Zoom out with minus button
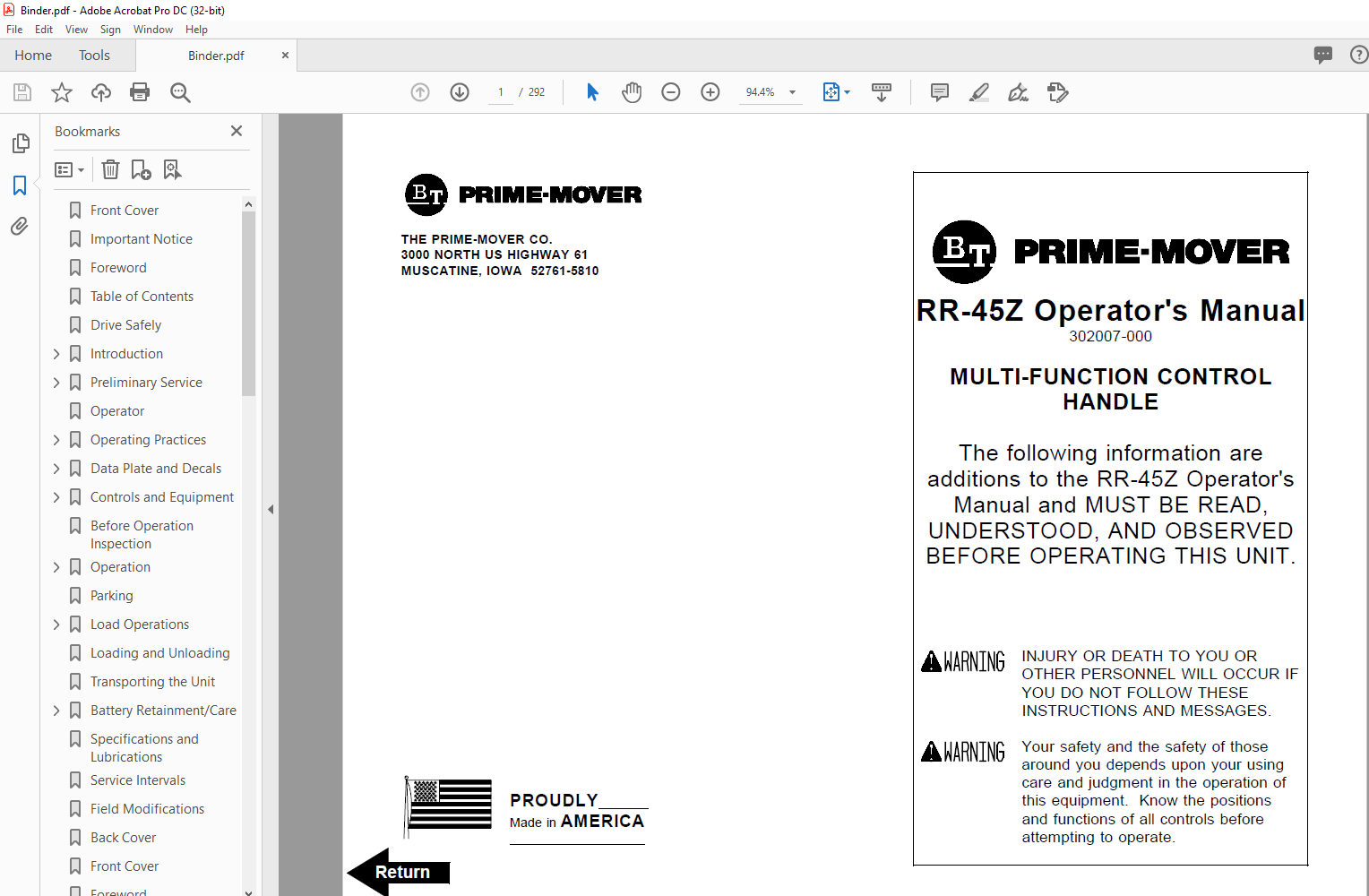1369x896 pixels. point(671,92)
